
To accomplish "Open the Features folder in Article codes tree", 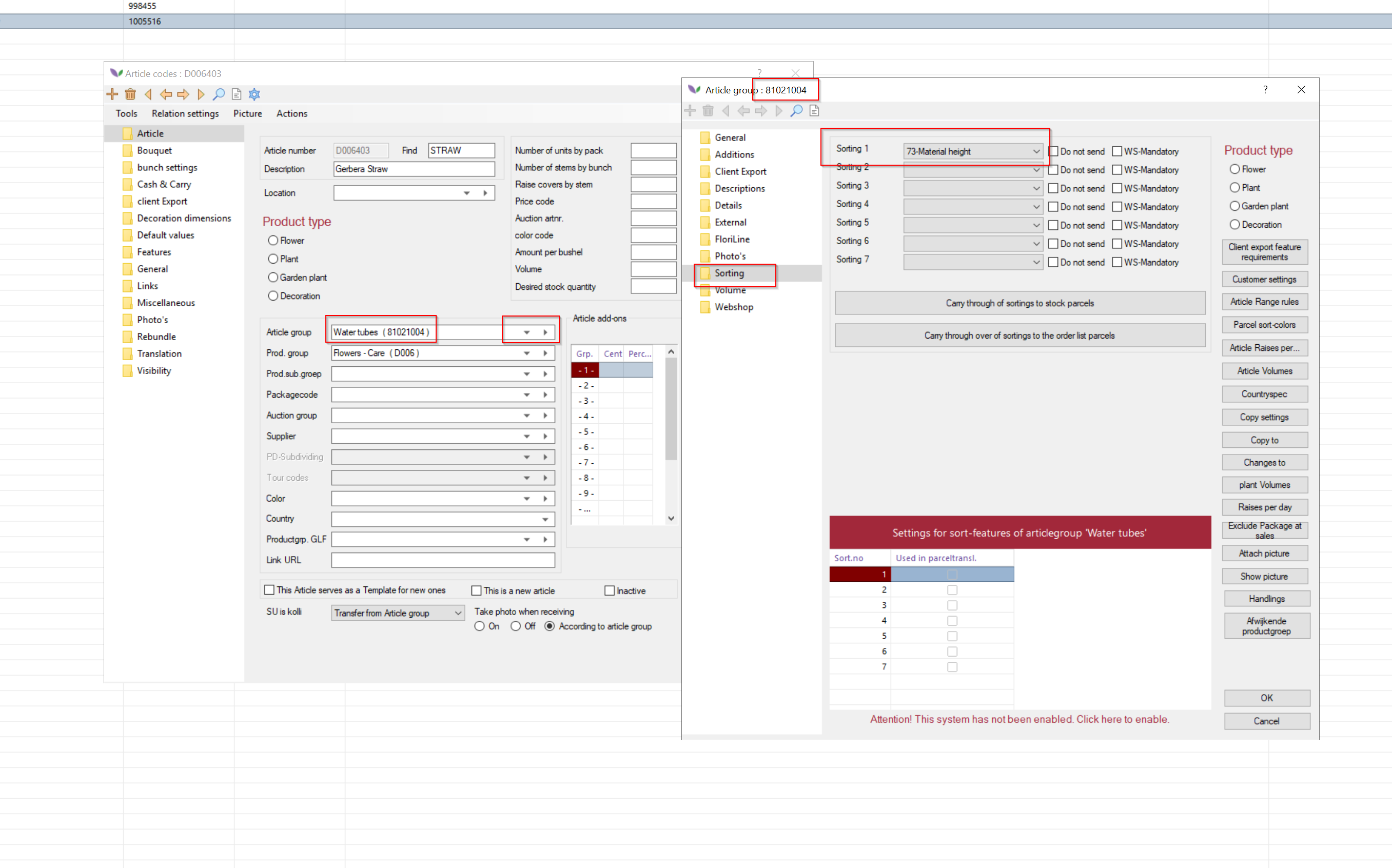I will pos(154,252).
